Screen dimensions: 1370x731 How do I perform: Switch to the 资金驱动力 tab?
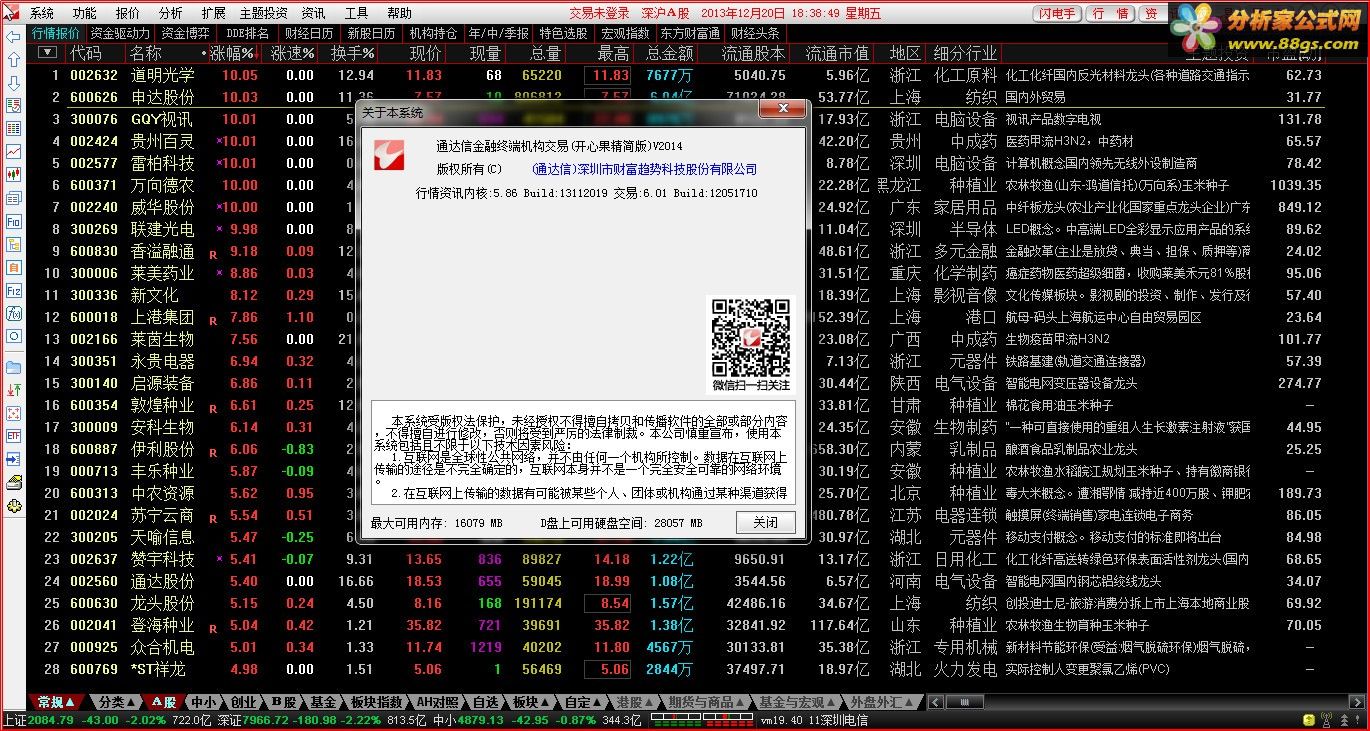120,33
